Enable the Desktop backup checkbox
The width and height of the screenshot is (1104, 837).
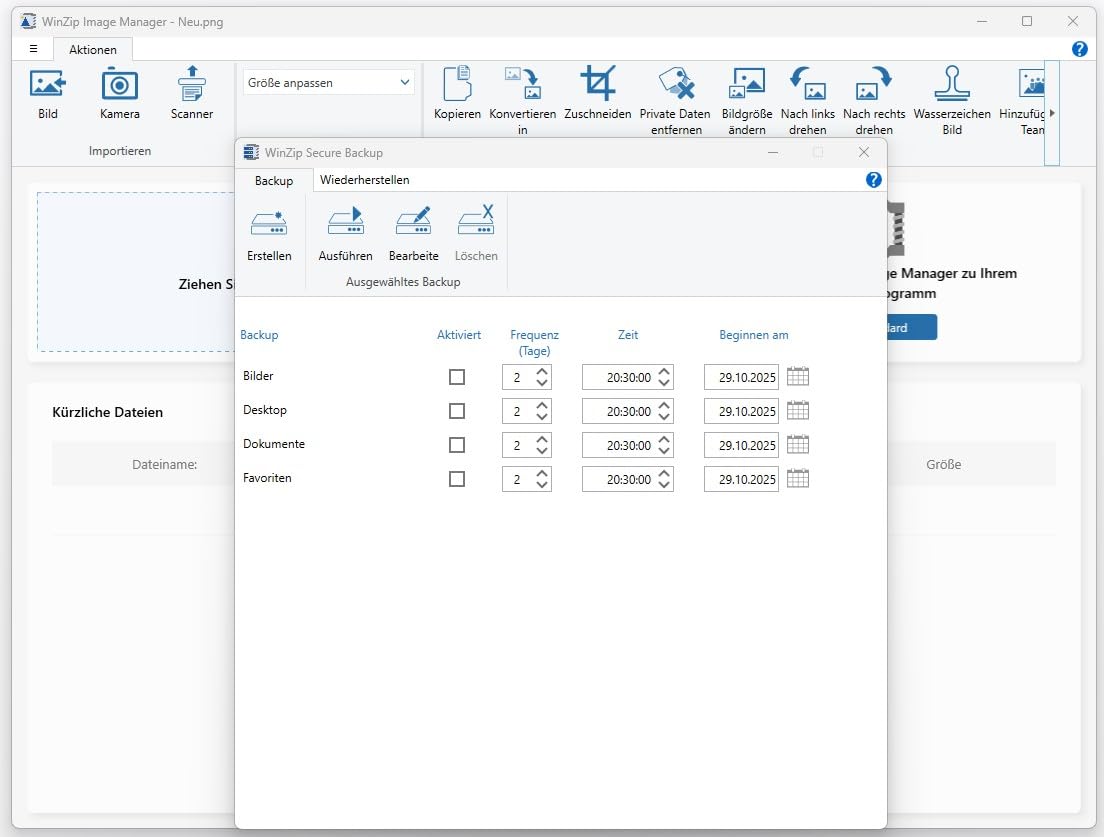[457, 411]
